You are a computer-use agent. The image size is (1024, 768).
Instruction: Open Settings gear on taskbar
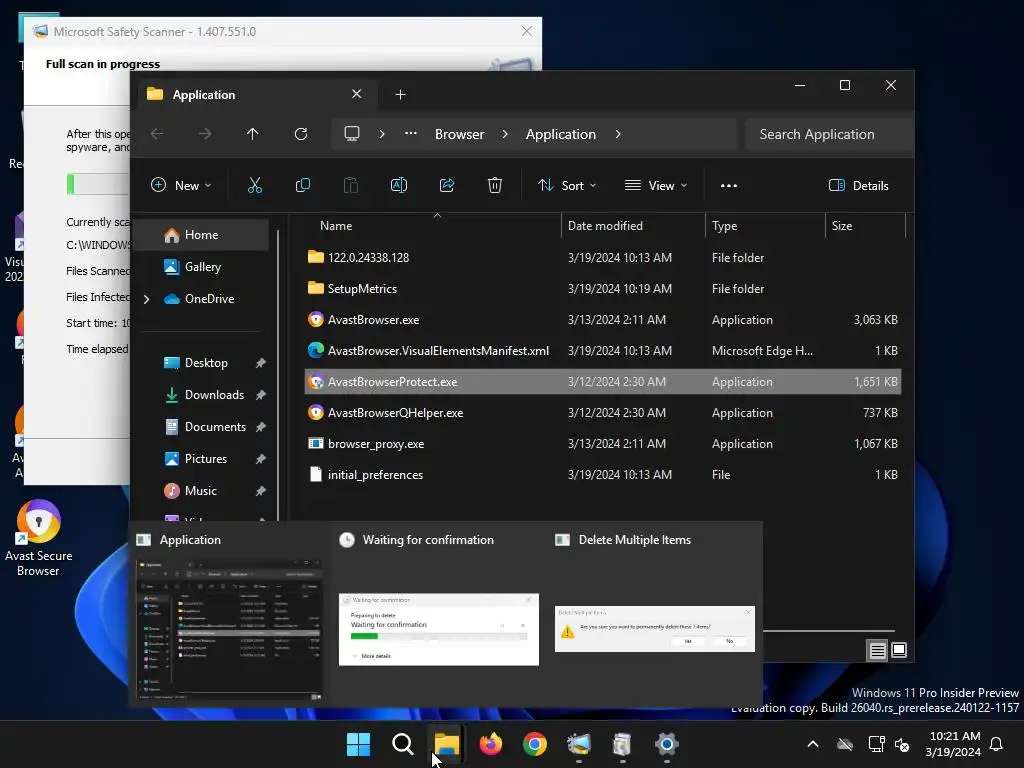tap(667, 744)
